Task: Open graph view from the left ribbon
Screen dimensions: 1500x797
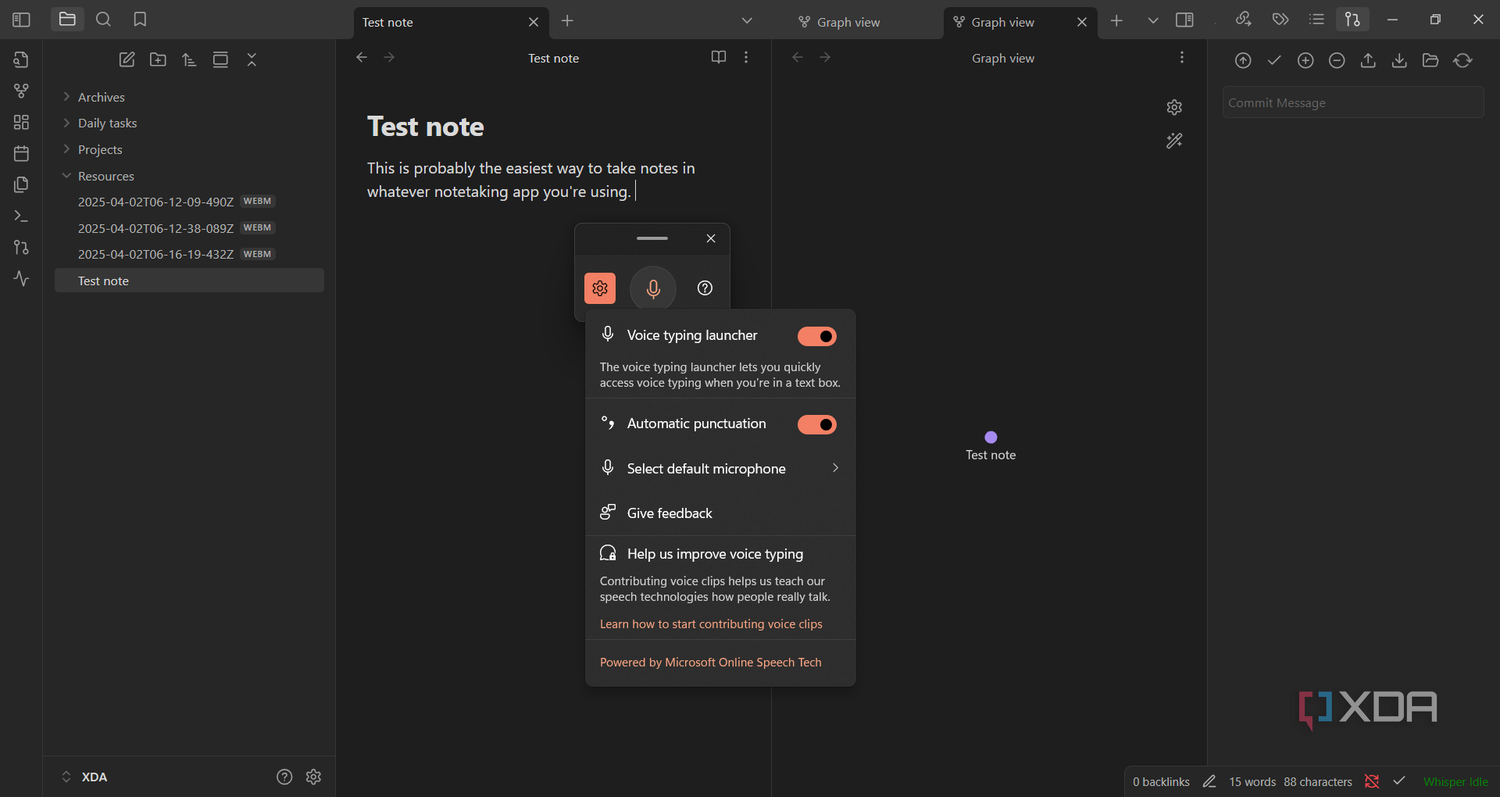Action: (21, 91)
